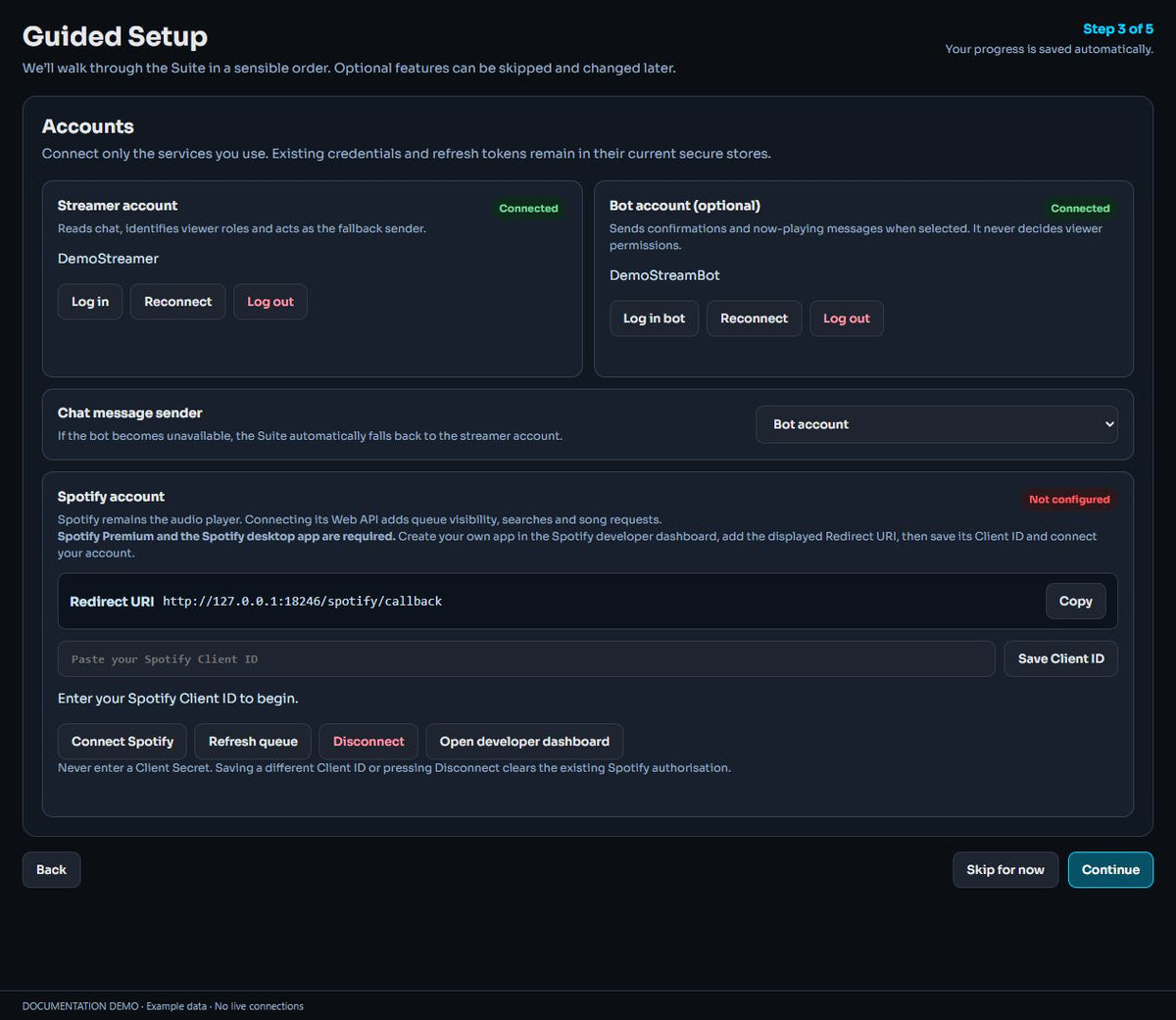
Task: Click Save Client ID
Action: [1060, 658]
